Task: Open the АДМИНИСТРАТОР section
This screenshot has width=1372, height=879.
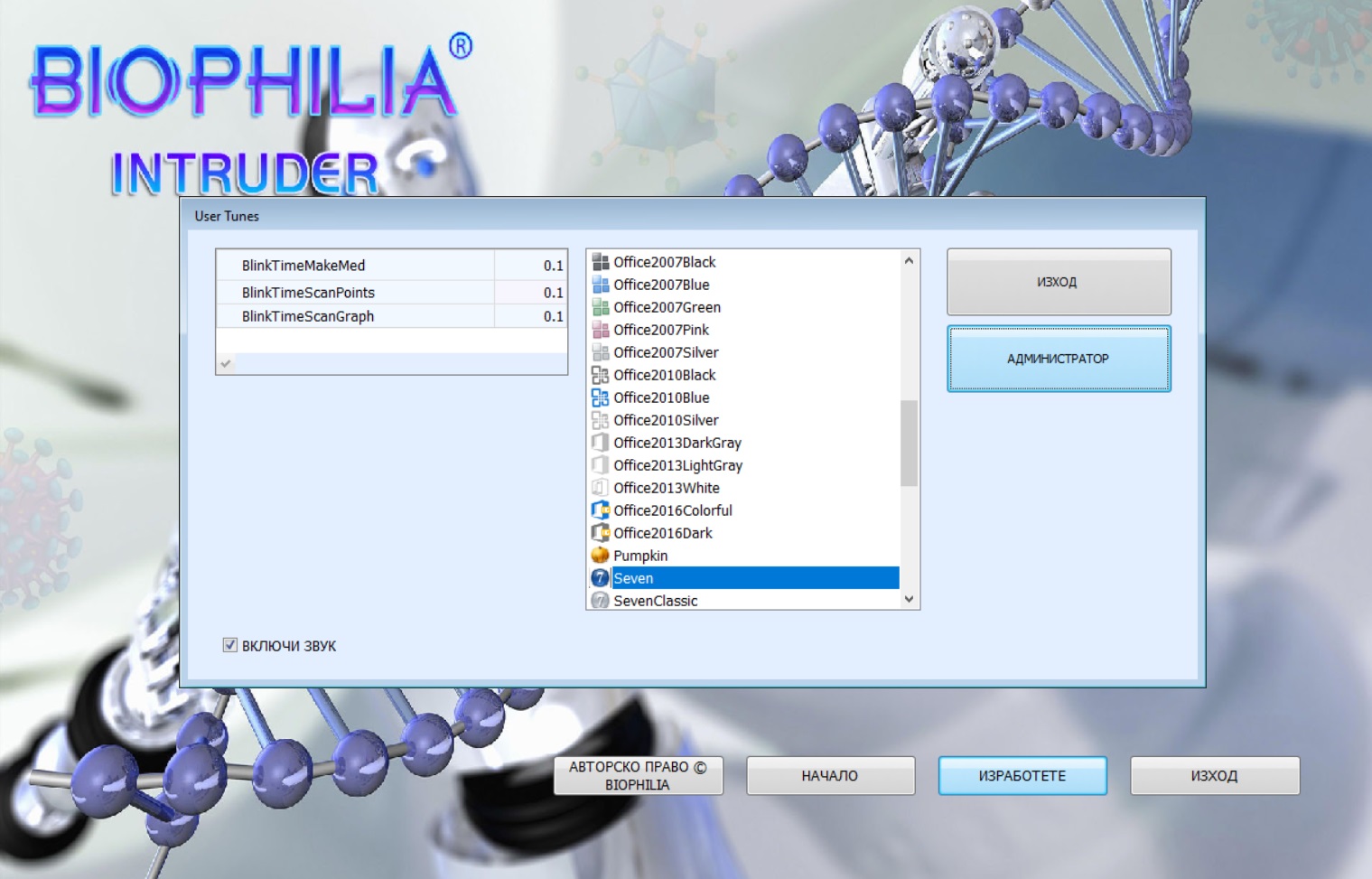Action: (x=1059, y=359)
